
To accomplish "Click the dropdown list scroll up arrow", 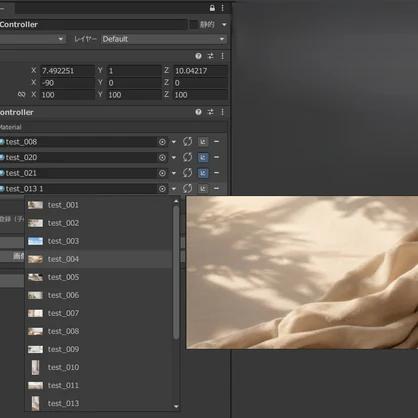I will point(176,201).
